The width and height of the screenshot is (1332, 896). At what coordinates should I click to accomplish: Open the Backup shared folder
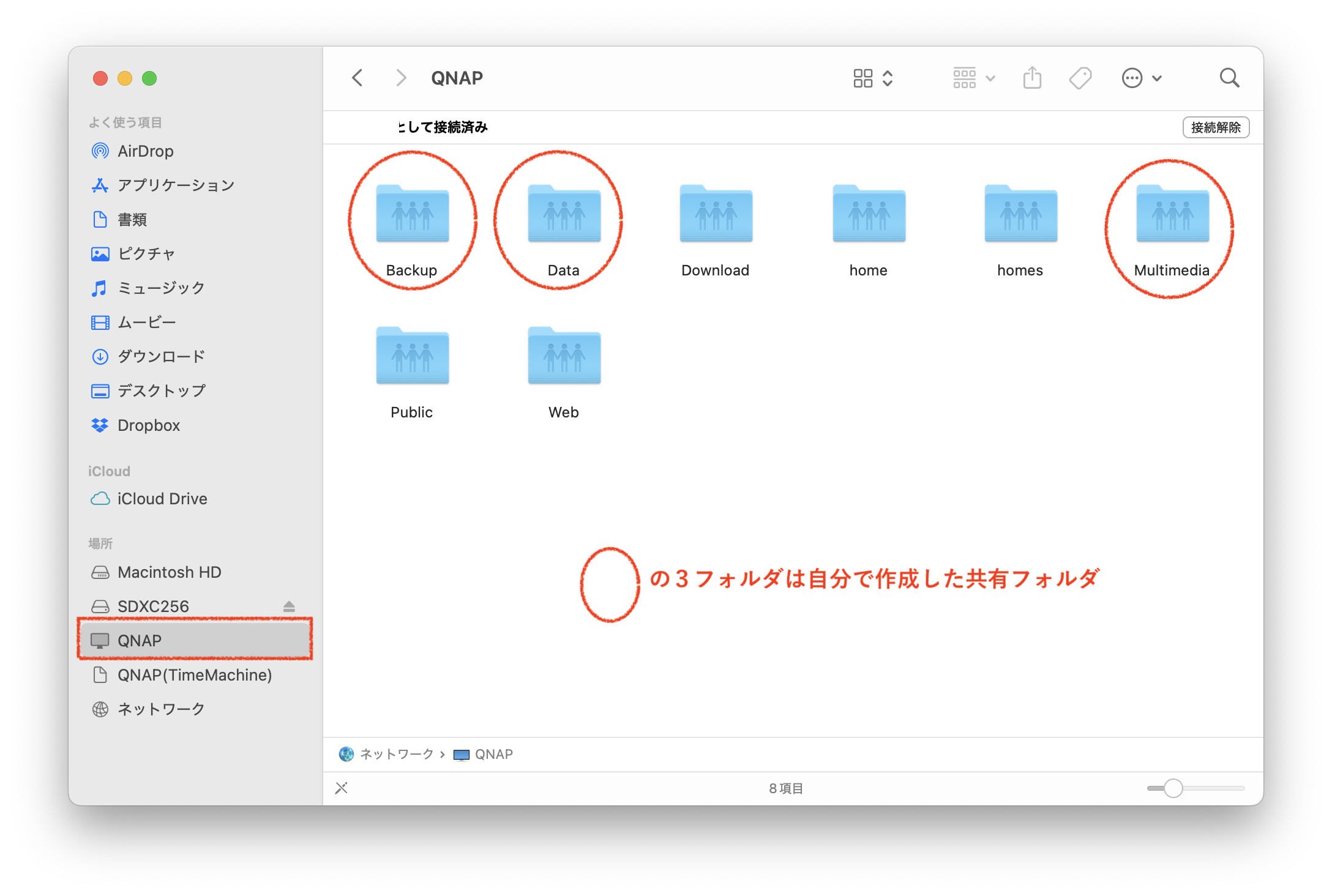click(412, 215)
